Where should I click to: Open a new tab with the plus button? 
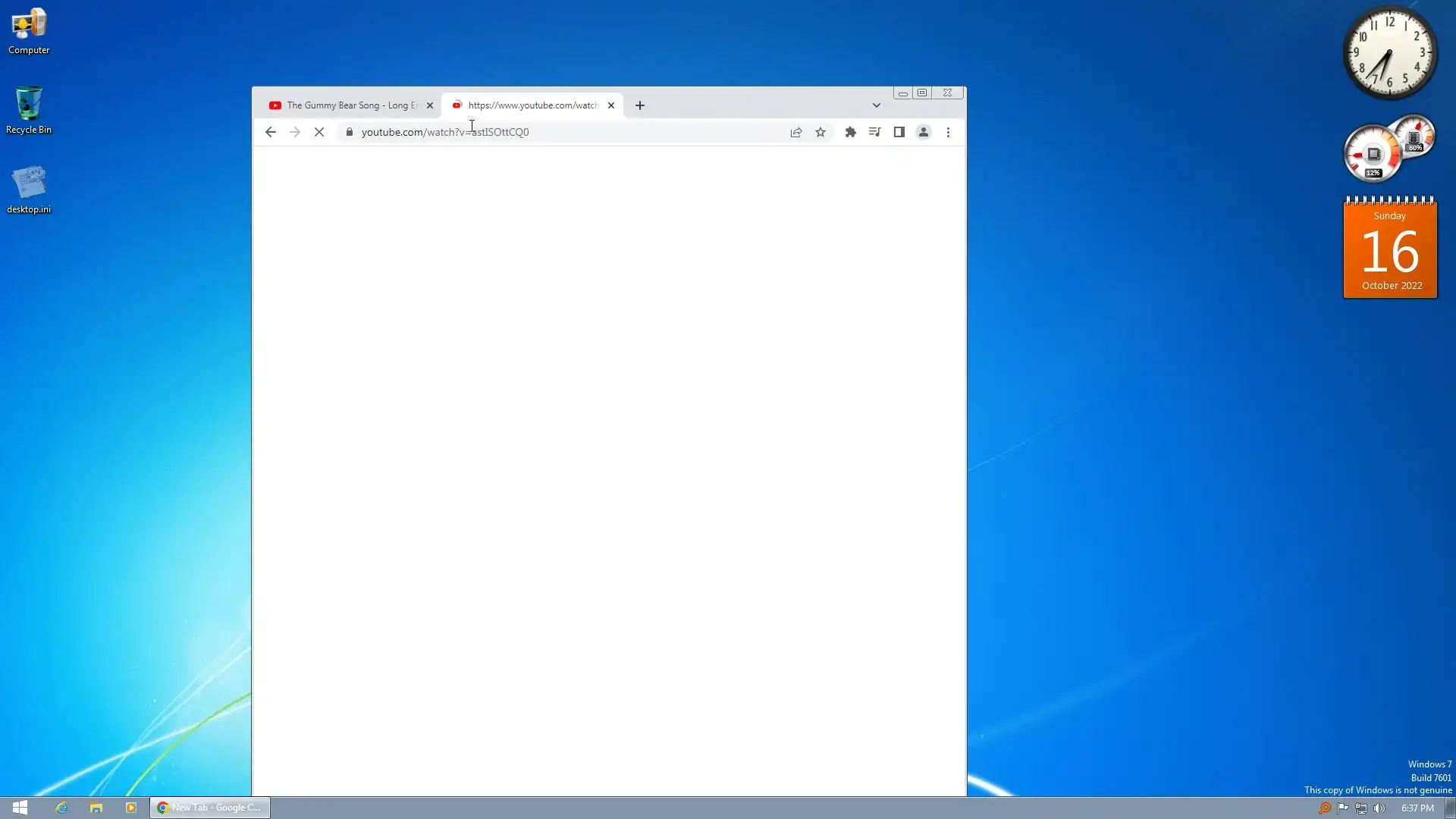[639, 105]
